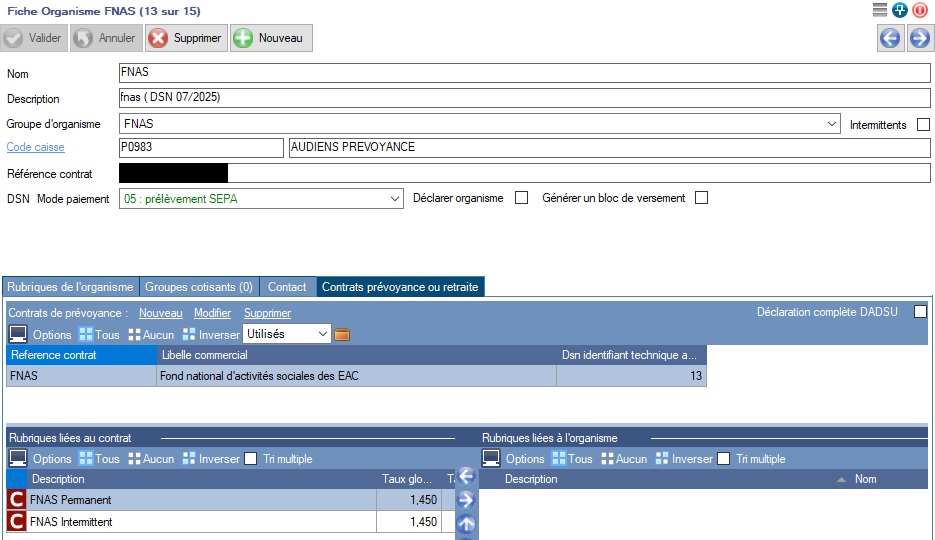Click the red C icon for FNAS Permanent

pos(17,499)
